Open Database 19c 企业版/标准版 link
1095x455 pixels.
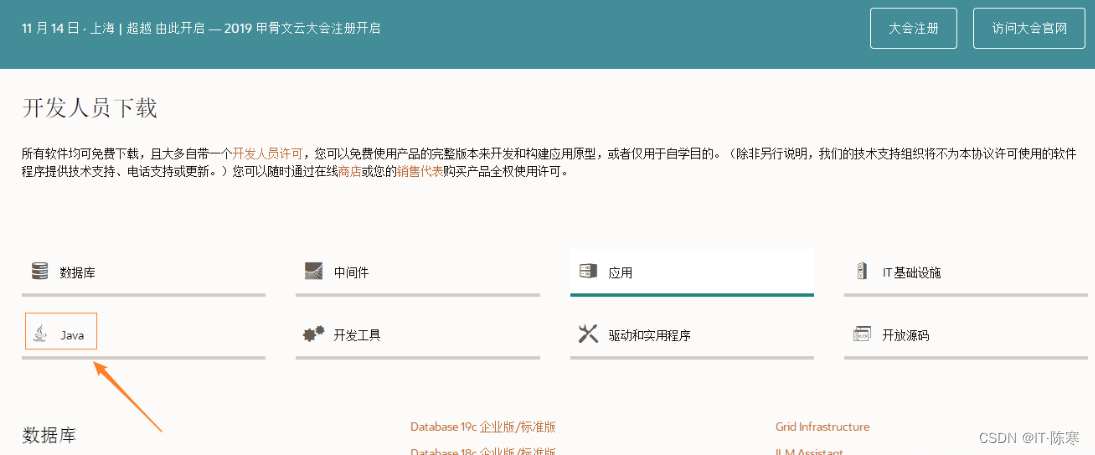(483, 427)
